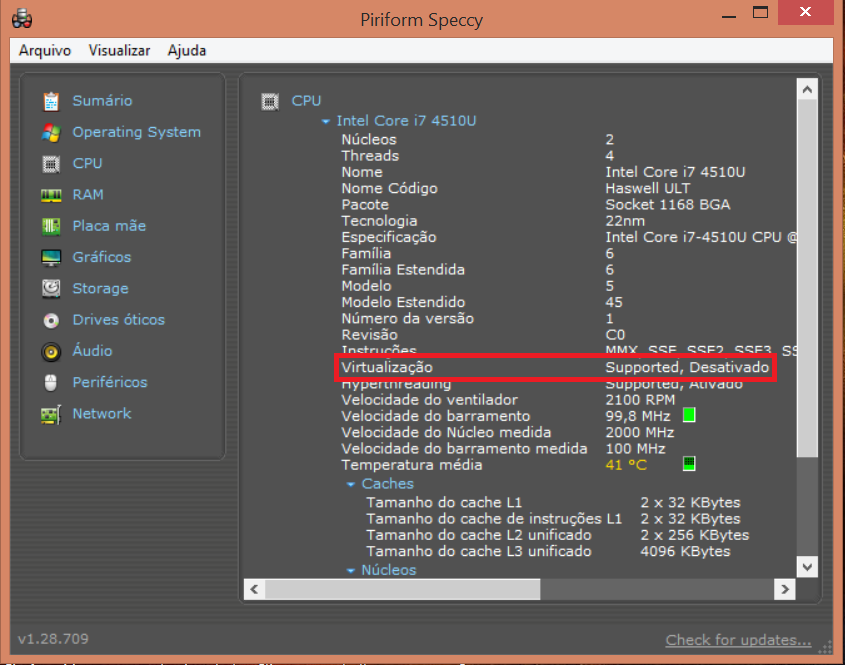Click the CPU heading in main panel
845x665 pixels.
coord(306,101)
